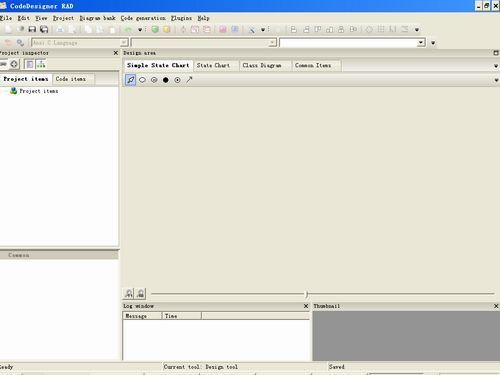Screen dimensions: 500x375
Task: Click the Message column header in Log window
Action: click(x=142, y=316)
